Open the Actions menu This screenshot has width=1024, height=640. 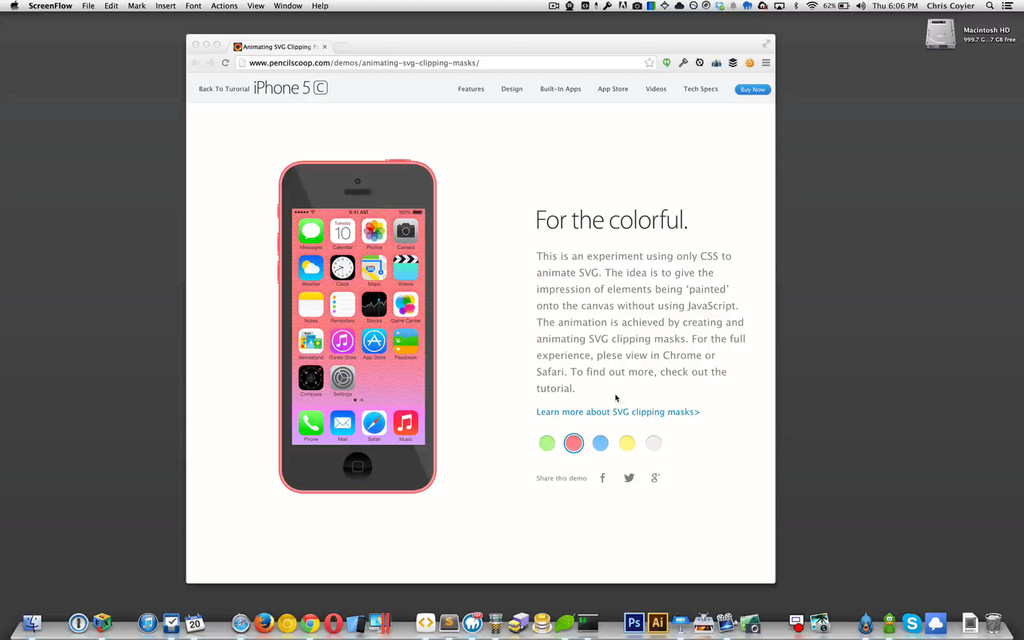[x=224, y=6]
